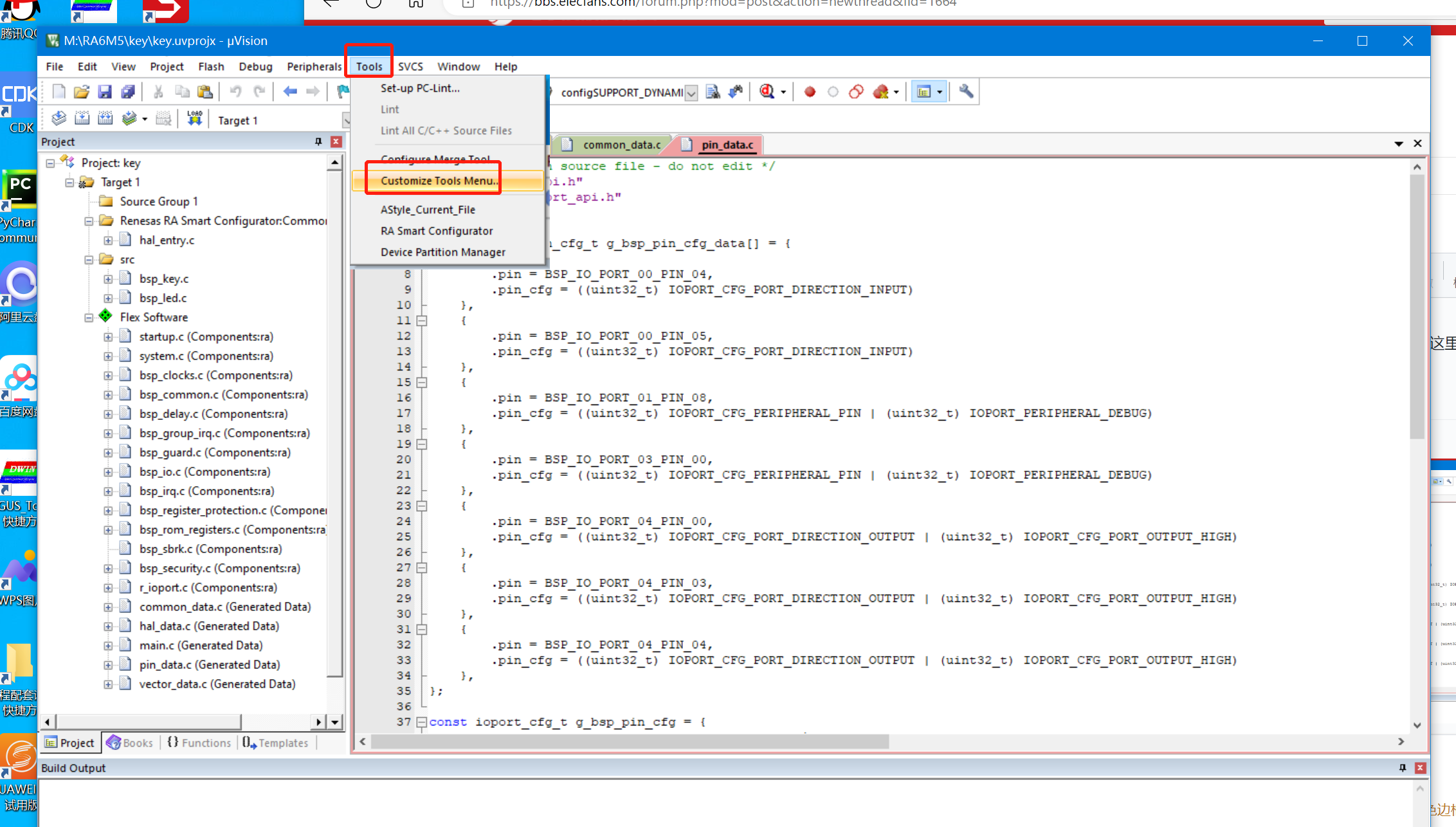Expand the hal_entry.c file node
The height and width of the screenshot is (827, 1456).
(x=108, y=241)
